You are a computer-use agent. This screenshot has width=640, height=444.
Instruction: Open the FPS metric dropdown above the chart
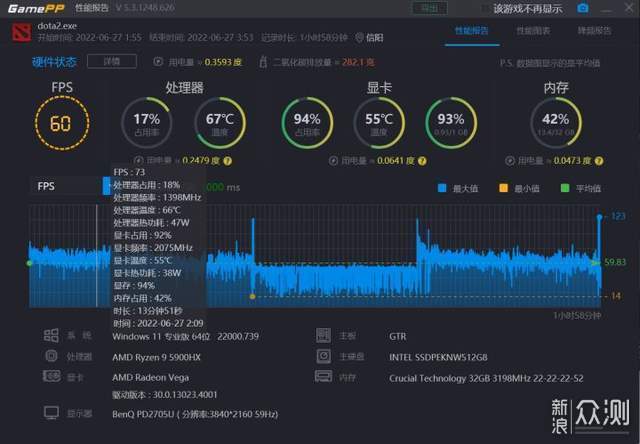(x=71, y=186)
